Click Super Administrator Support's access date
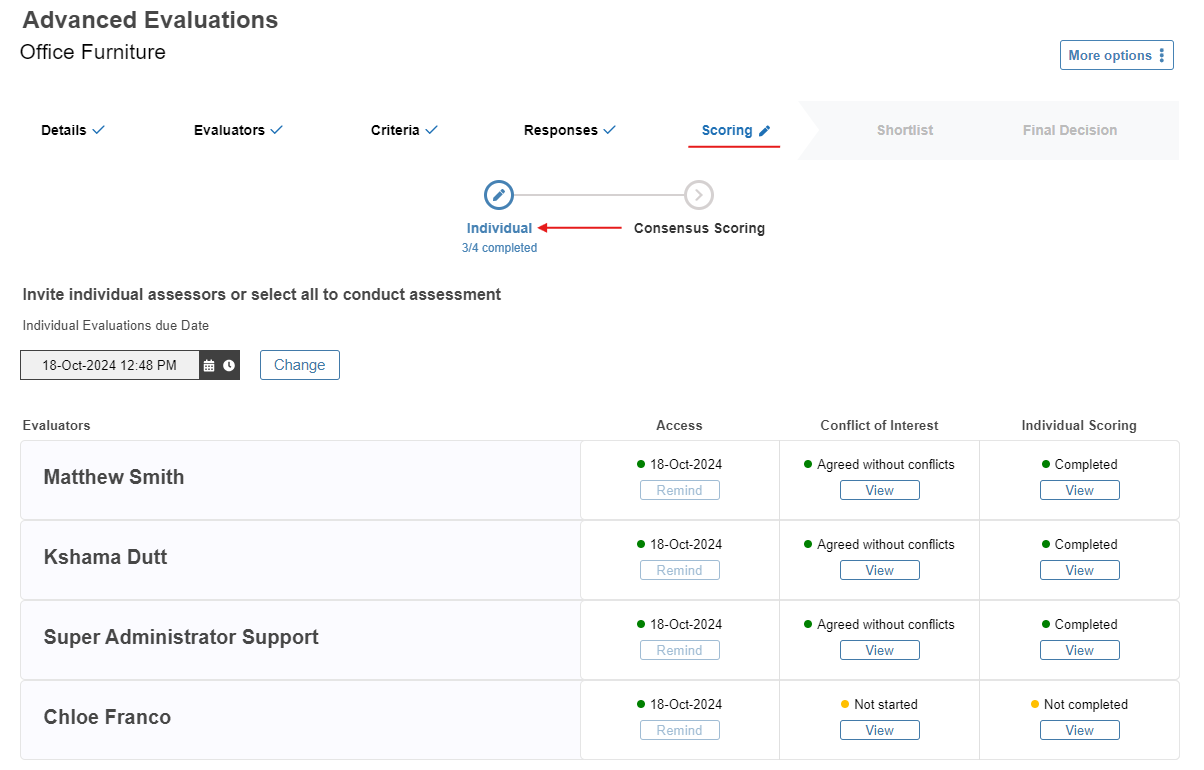Screen dimensions: 1204x770 coord(686,624)
